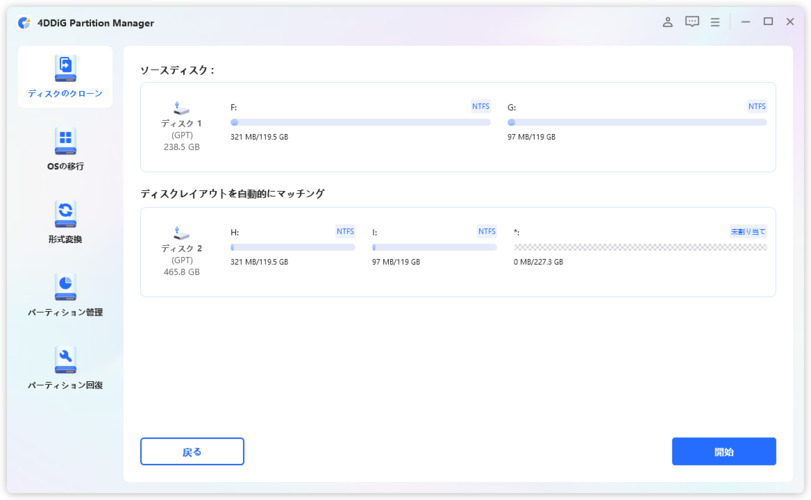The image size is (811, 500).
Task: Minimize the Partition Manager window
Action: (745, 22)
